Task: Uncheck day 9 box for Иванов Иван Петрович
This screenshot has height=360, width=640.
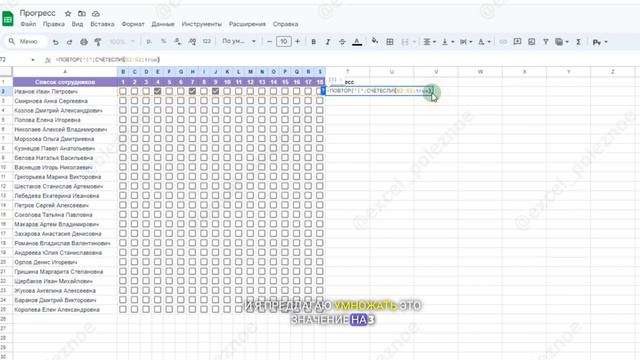Action: click(216, 91)
